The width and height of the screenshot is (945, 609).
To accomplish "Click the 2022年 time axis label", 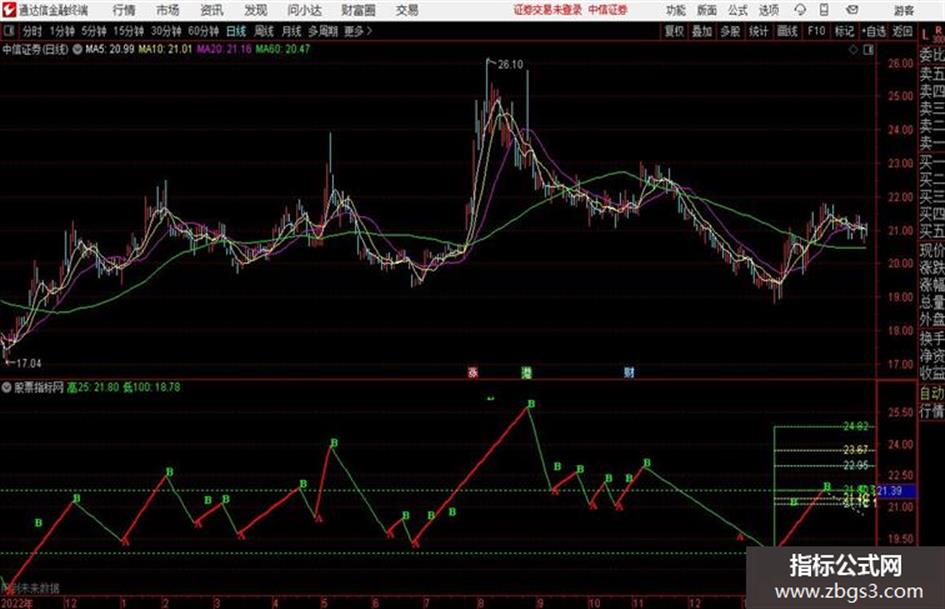I will (x=17, y=603).
